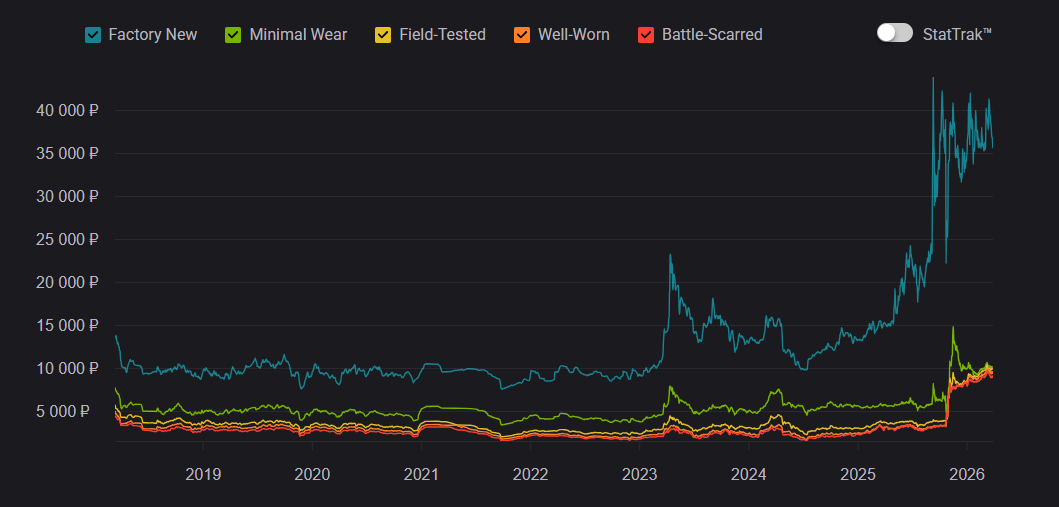Viewport: 1059px width, 507px height.
Task: Select the 2025 year axis marker
Action: pyautogui.click(x=857, y=473)
